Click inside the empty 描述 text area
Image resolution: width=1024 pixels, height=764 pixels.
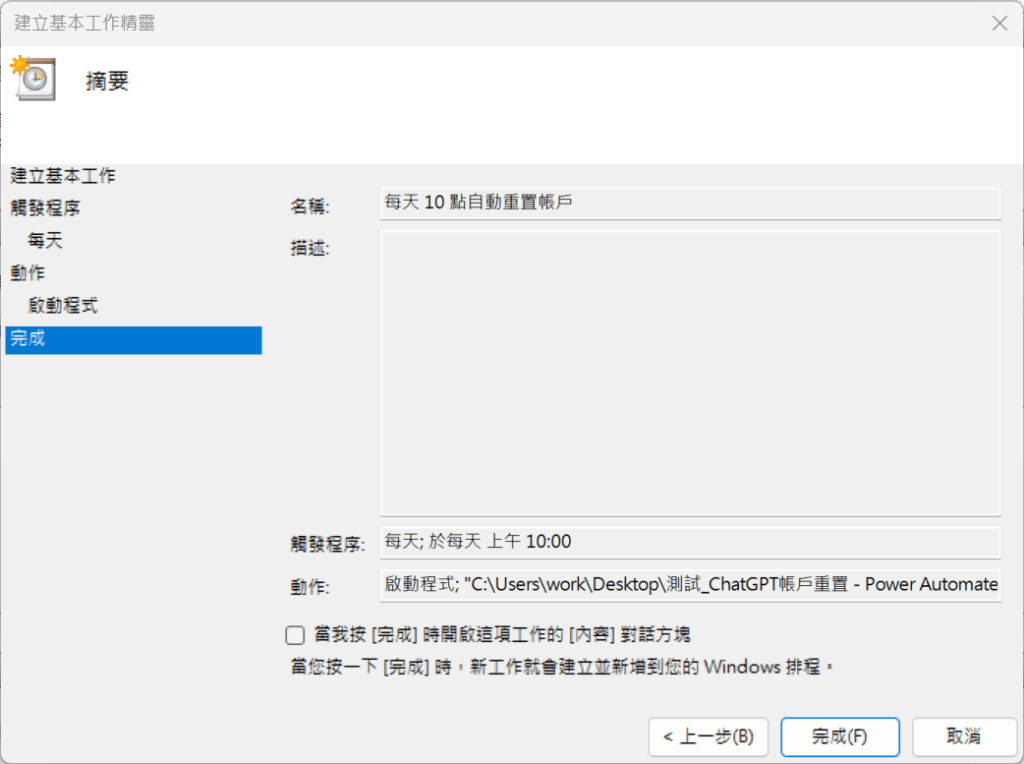click(690, 373)
